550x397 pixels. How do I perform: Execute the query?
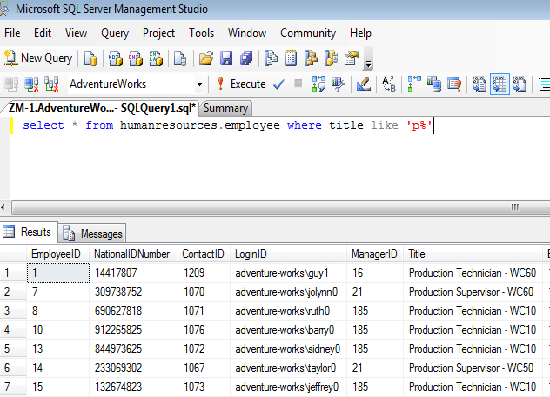[x=241, y=84]
